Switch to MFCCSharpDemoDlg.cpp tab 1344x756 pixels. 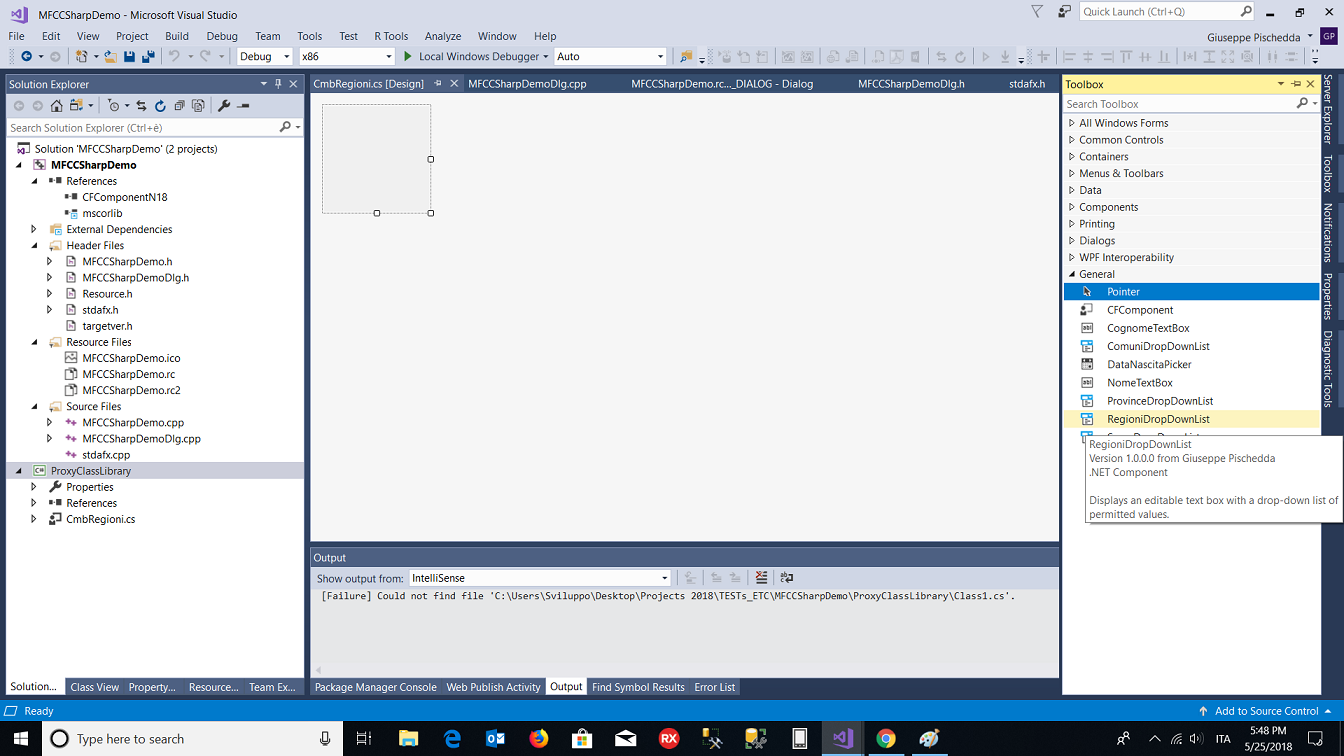coord(527,84)
